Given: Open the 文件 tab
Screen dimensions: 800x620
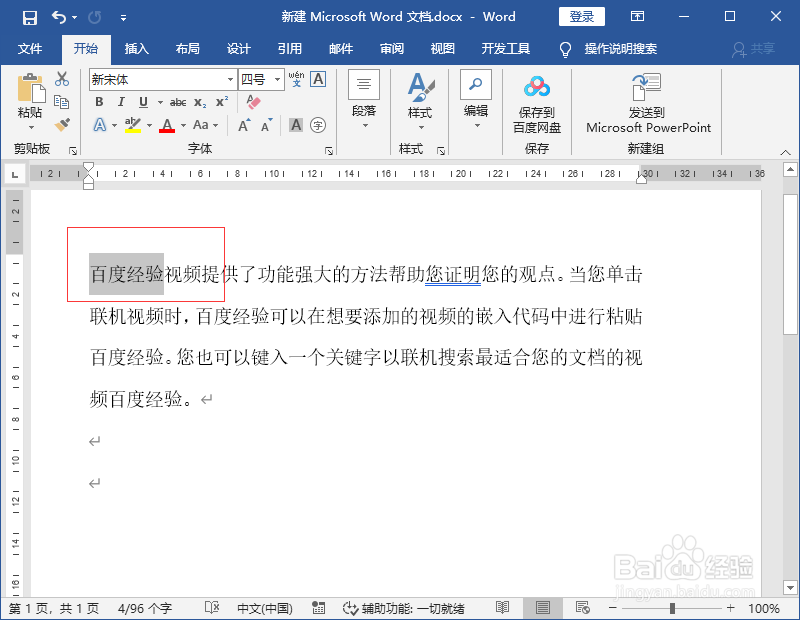Looking at the screenshot, I should click(30, 48).
